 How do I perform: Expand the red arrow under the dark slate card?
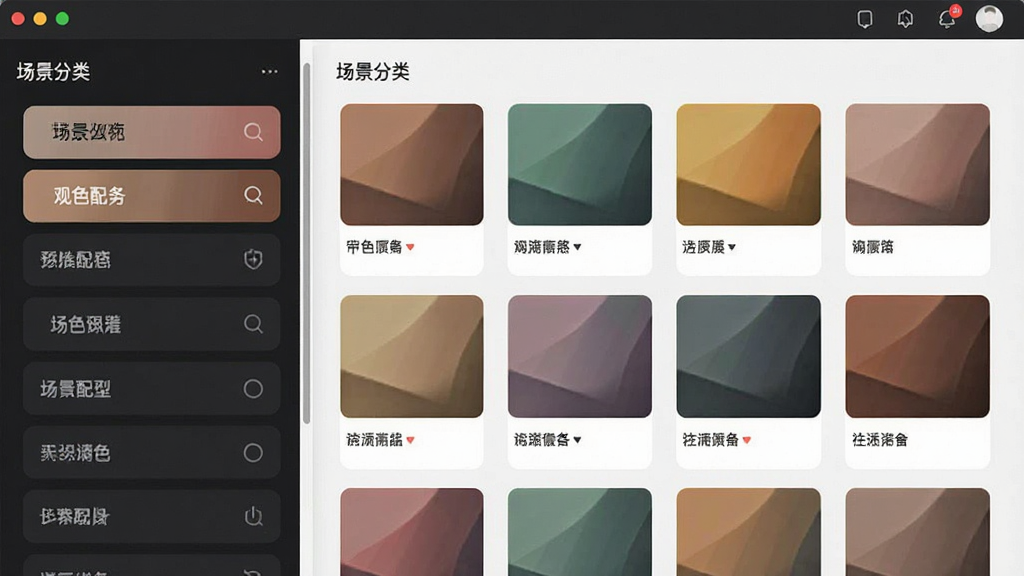coord(746,440)
